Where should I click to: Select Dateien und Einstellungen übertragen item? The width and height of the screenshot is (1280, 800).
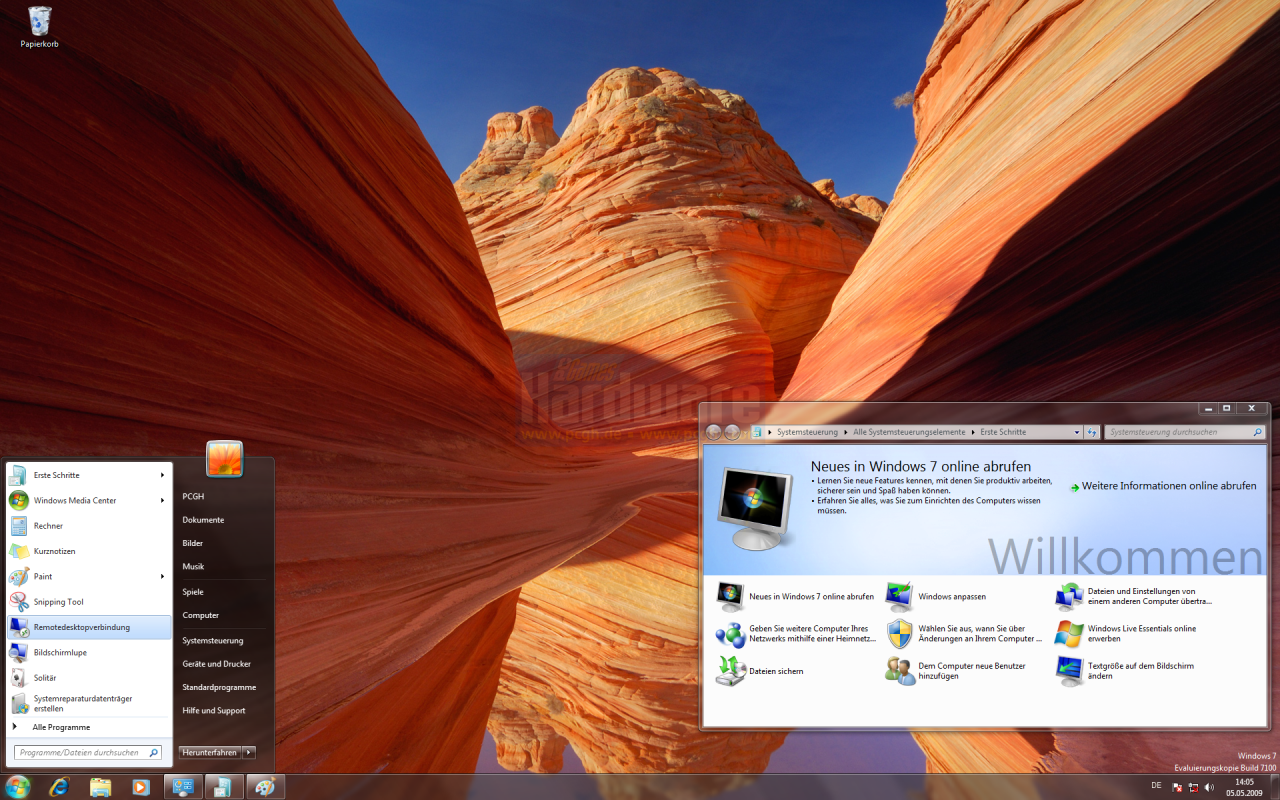[1134, 597]
